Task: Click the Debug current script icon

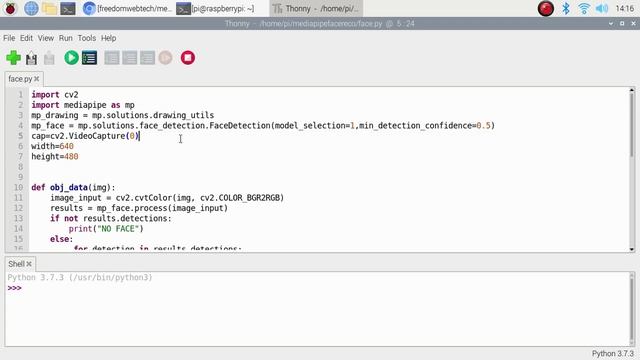Action: point(89,58)
